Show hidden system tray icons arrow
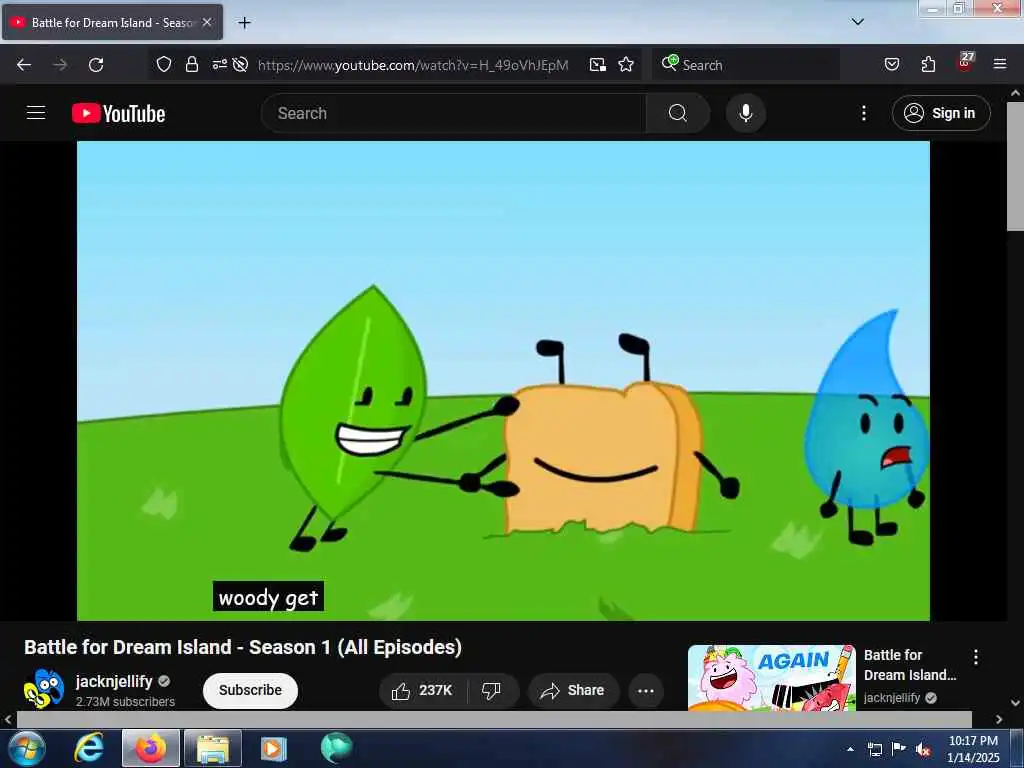 [850, 749]
